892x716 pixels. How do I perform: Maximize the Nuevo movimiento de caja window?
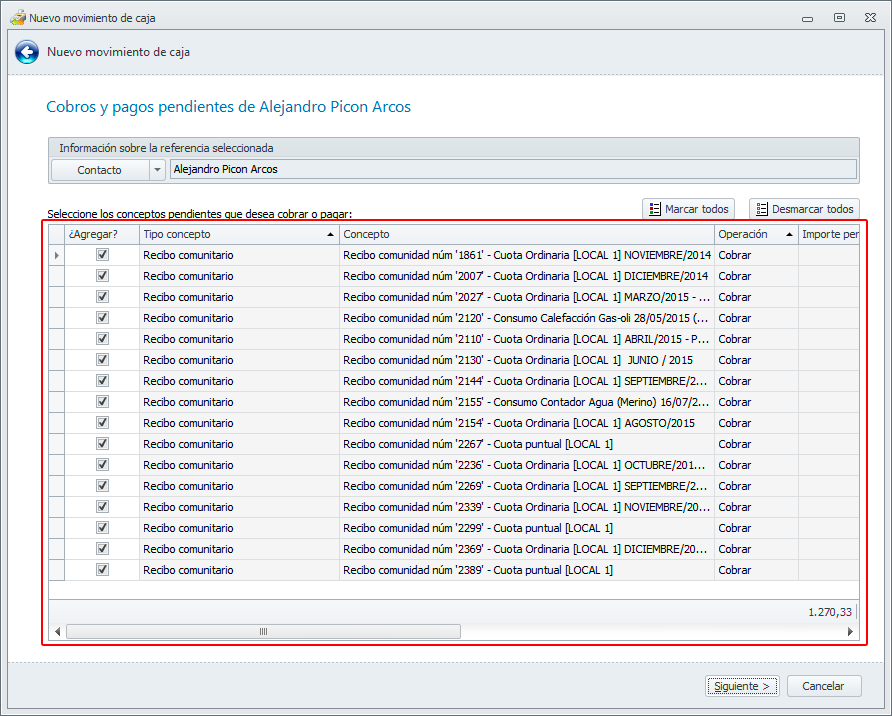[839, 18]
